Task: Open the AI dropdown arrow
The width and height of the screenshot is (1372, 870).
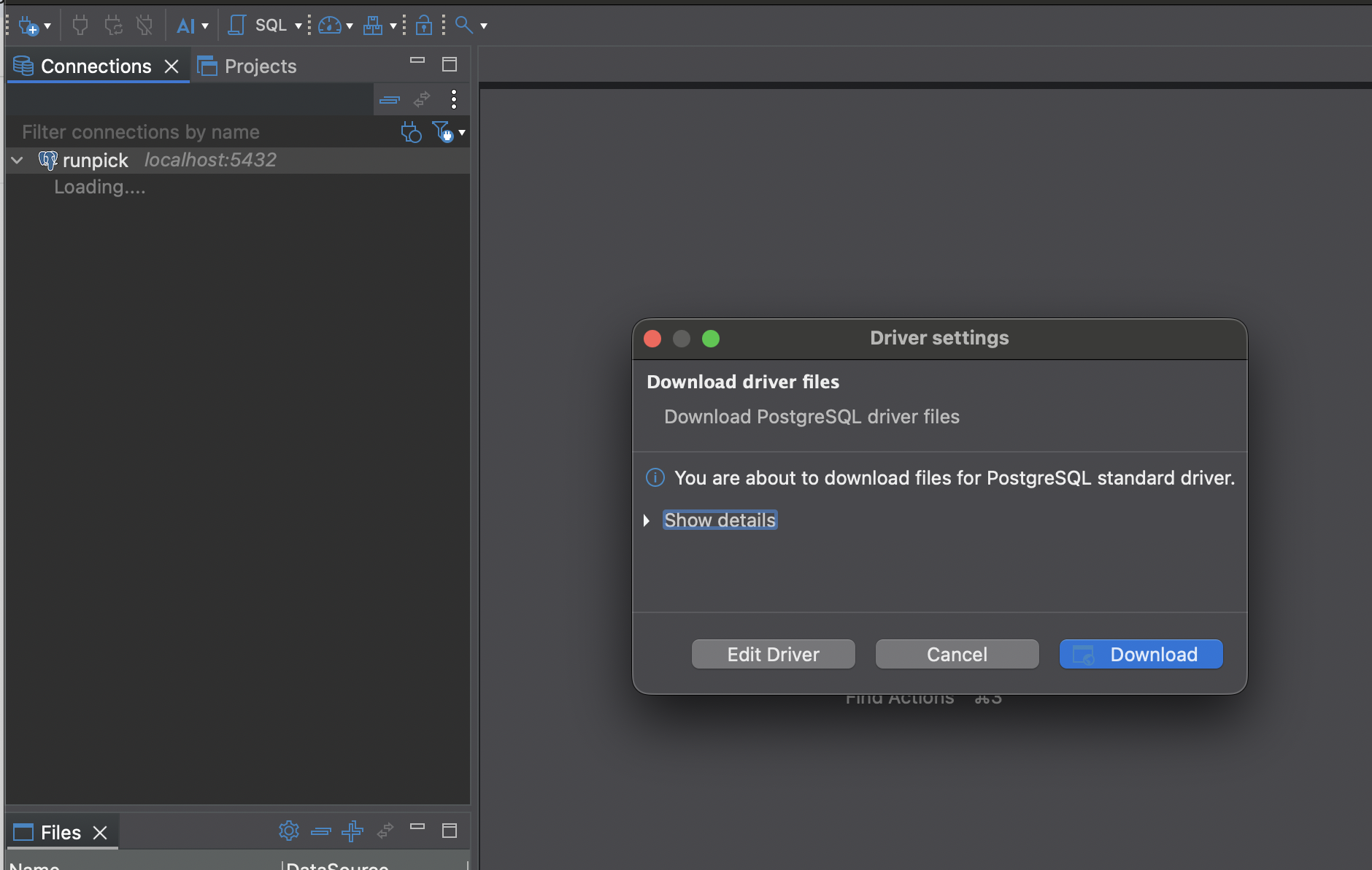Action: [x=205, y=26]
